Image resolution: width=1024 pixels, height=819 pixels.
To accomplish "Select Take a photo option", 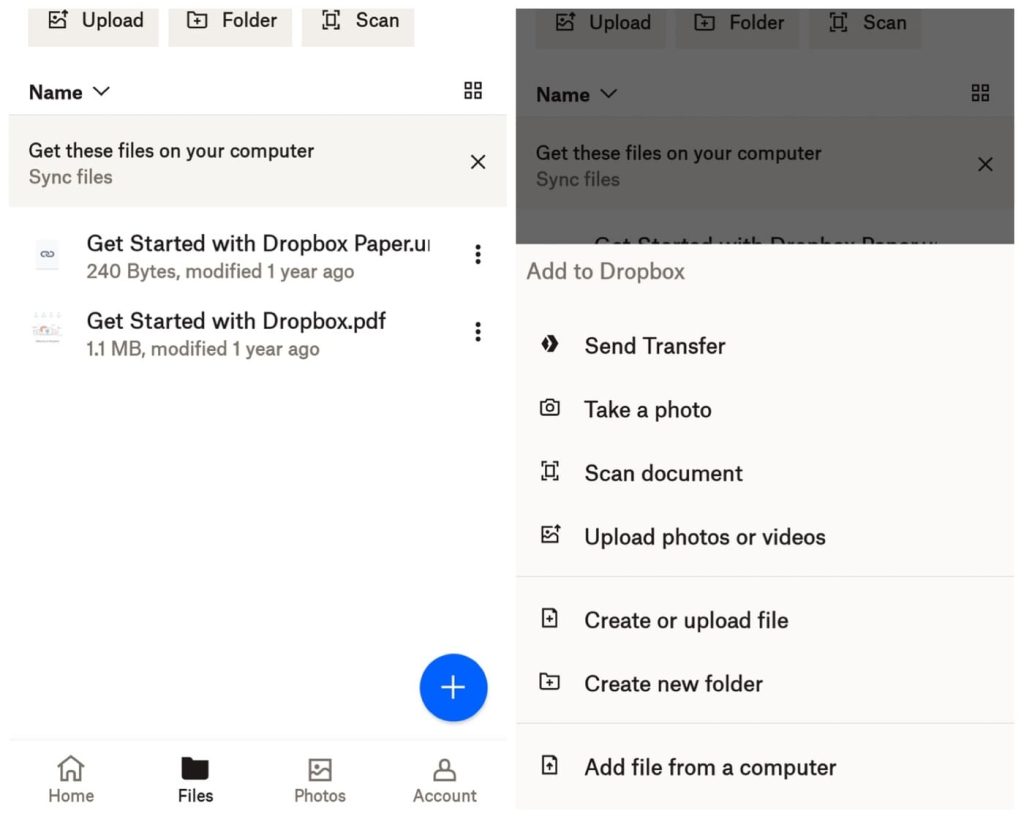I will point(765,410).
